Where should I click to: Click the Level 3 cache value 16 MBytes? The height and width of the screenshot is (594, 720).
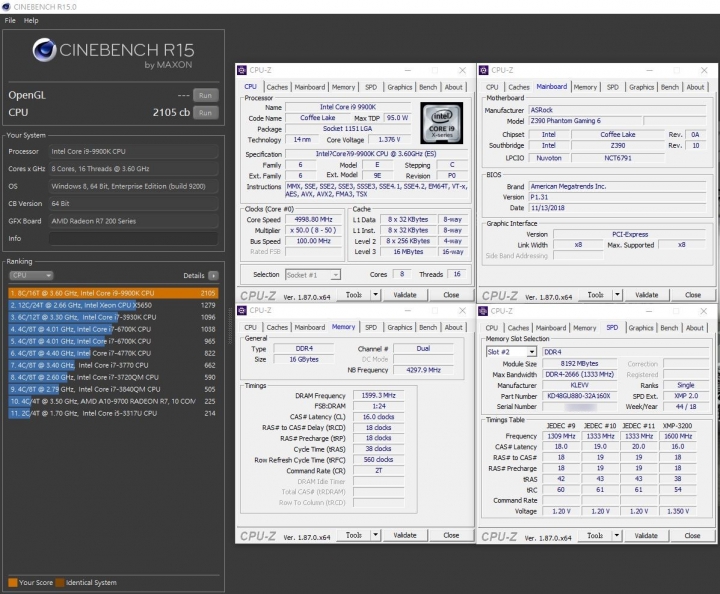[408, 252]
